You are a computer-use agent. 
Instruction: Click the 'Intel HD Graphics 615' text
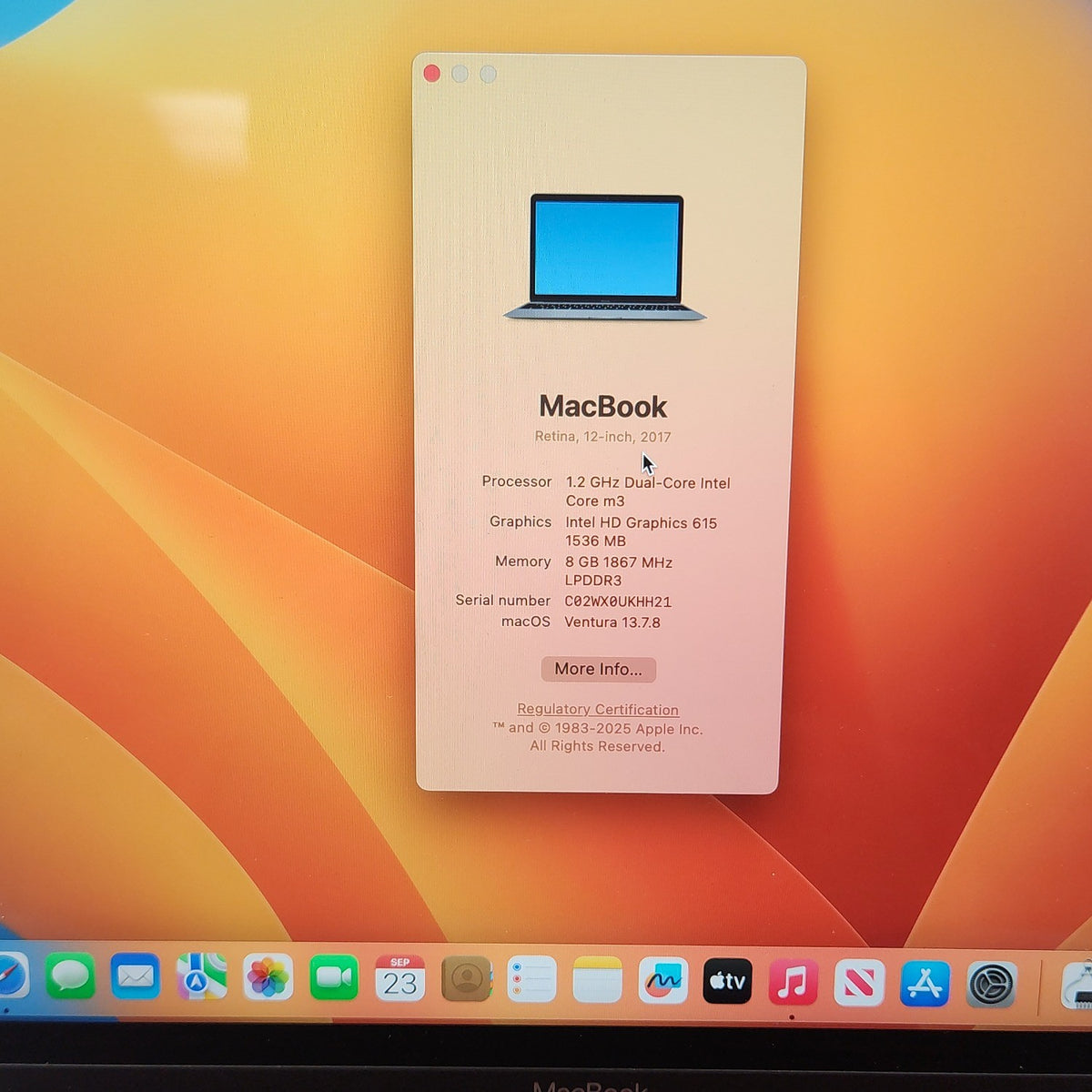[641, 522]
